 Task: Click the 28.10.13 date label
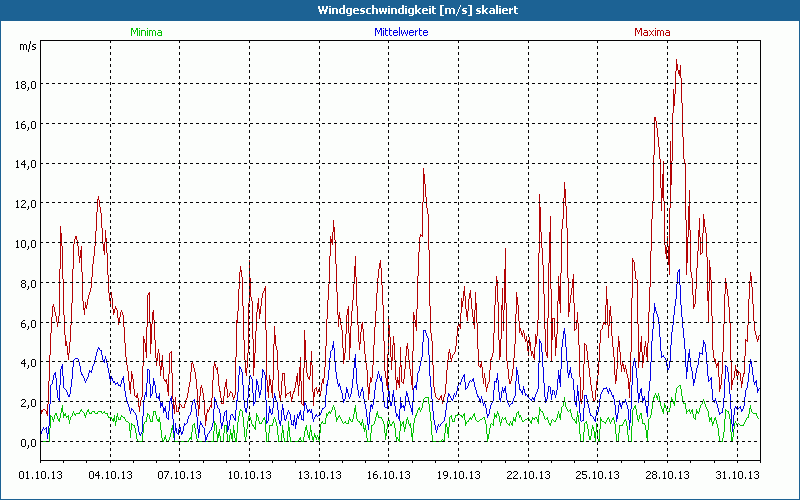click(668, 475)
